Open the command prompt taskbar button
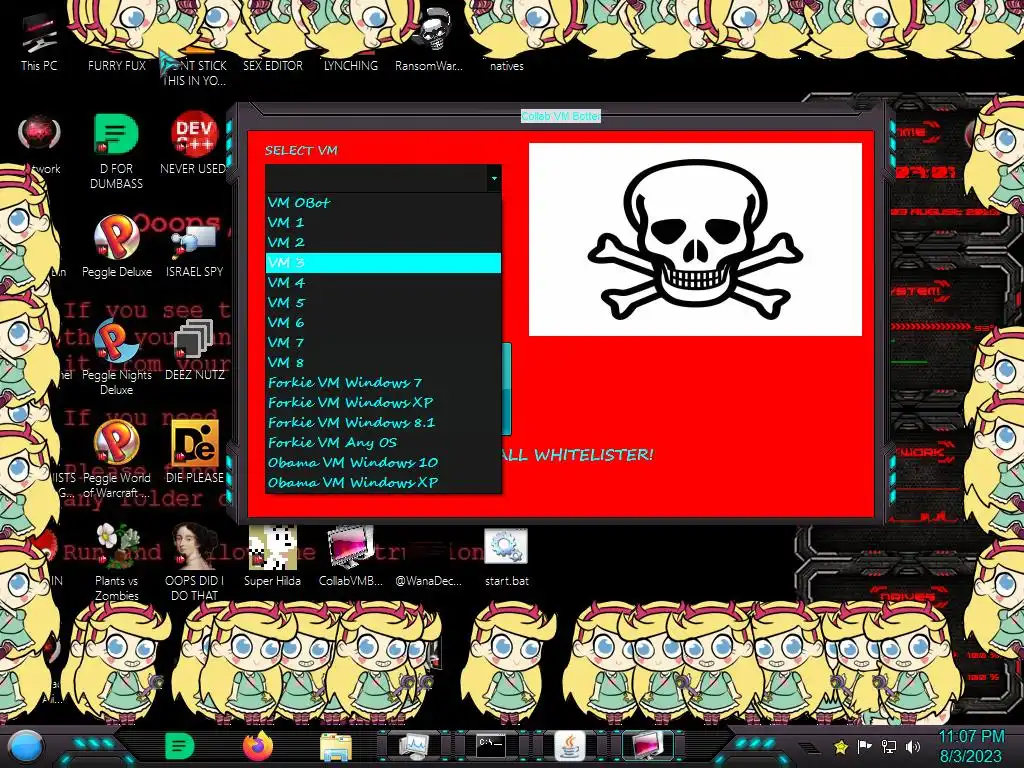This screenshot has width=1024, height=768. tap(490, 746)
